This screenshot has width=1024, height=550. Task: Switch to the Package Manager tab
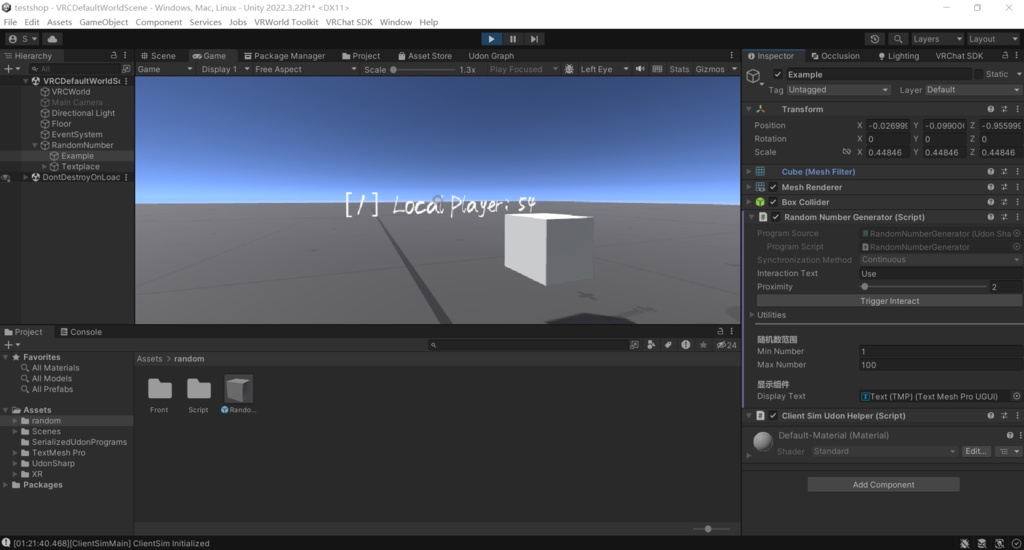284,56
